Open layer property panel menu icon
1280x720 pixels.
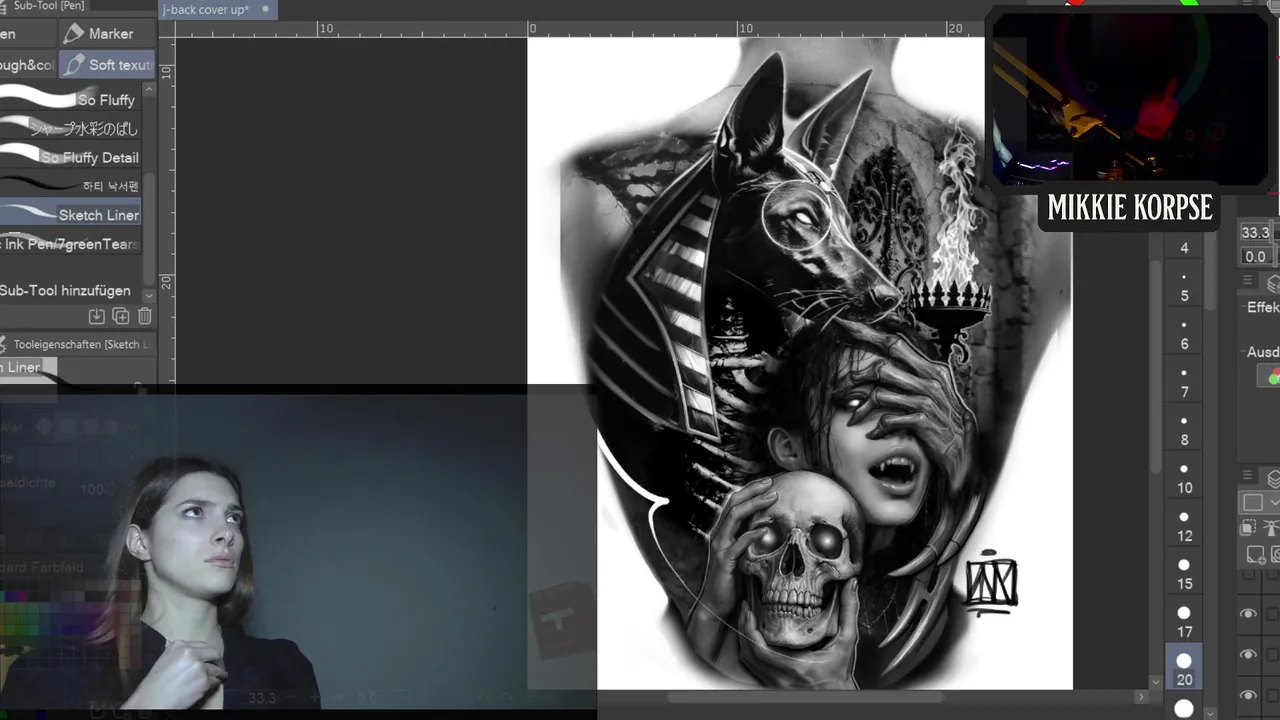[1247, 282]
